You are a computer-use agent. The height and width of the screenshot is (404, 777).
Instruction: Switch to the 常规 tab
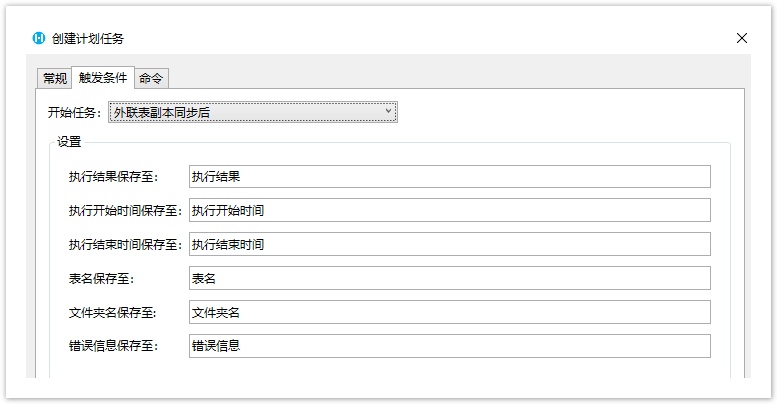[55, 78]
